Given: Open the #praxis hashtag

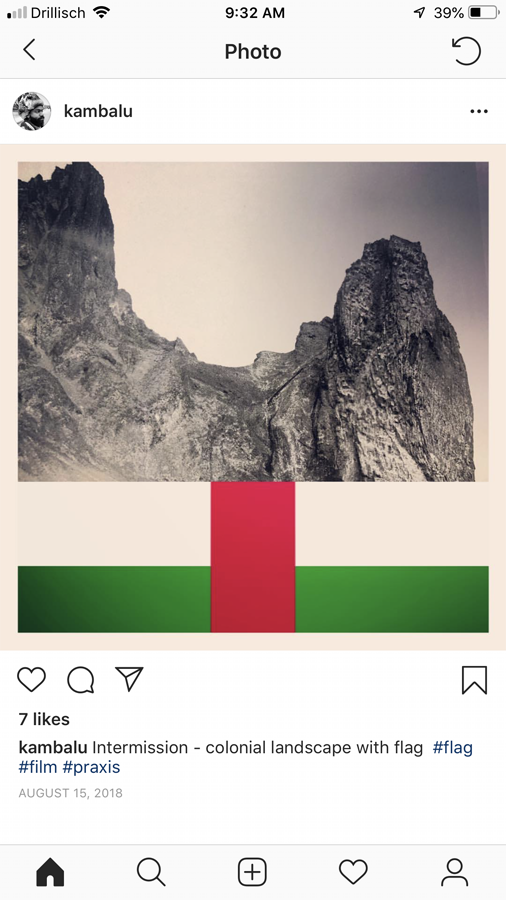Looking at the screenshot, I should 91,767.
